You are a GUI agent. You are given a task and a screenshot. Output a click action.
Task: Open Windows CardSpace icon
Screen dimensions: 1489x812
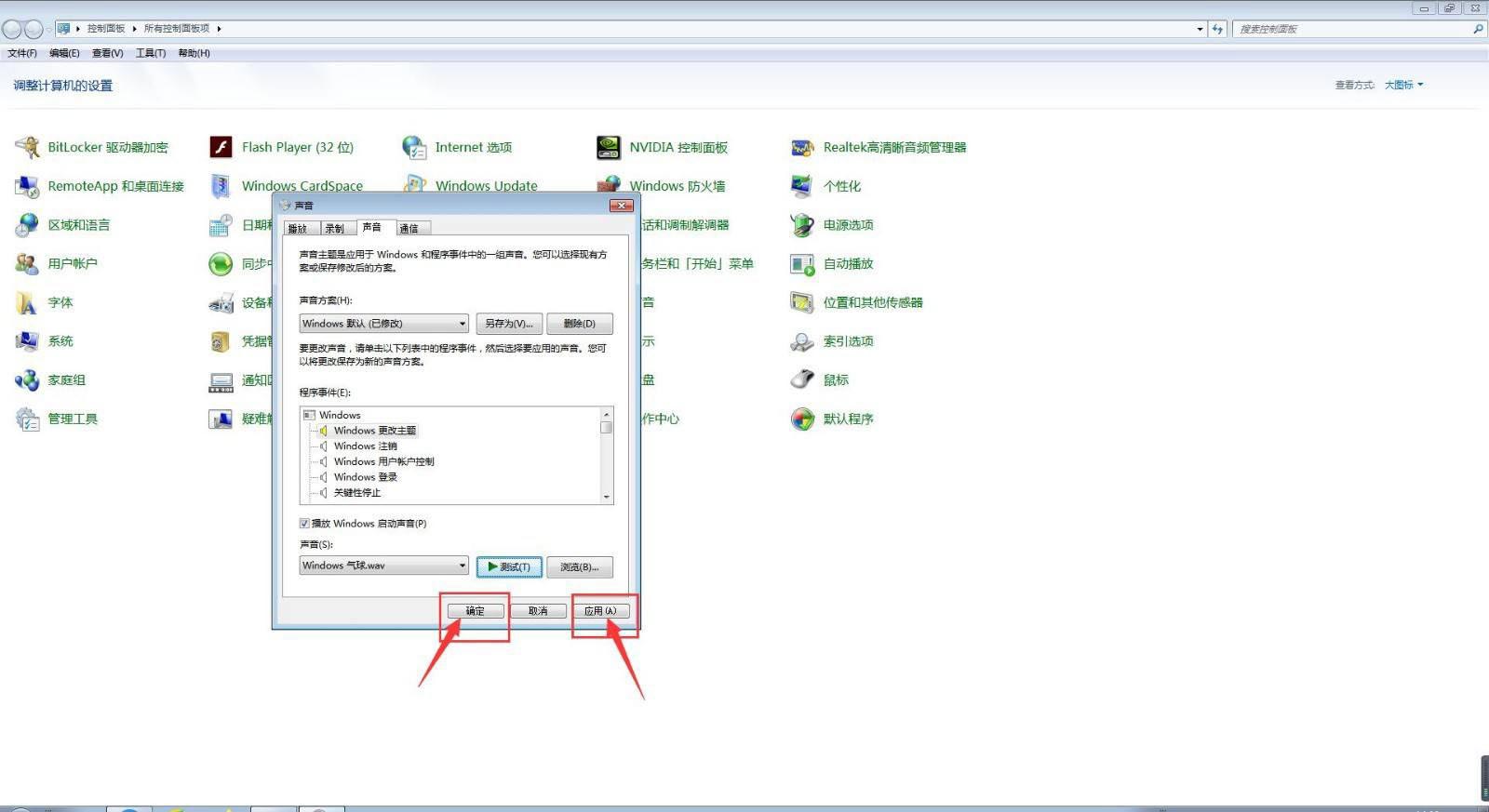tap(221, 186)
